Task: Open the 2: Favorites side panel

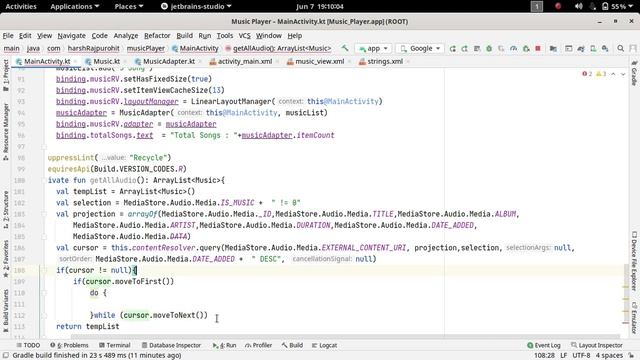Action: (x=6, y=259)
